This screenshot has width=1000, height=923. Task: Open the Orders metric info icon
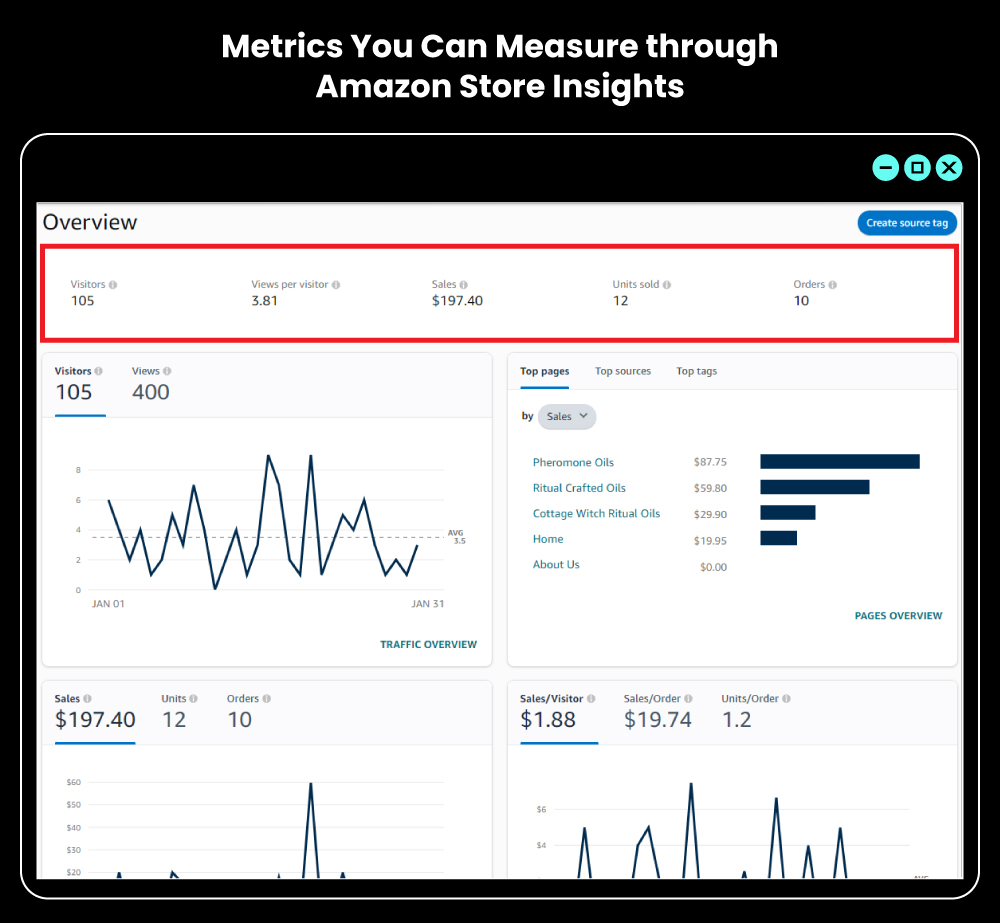(x=833, y=284)
